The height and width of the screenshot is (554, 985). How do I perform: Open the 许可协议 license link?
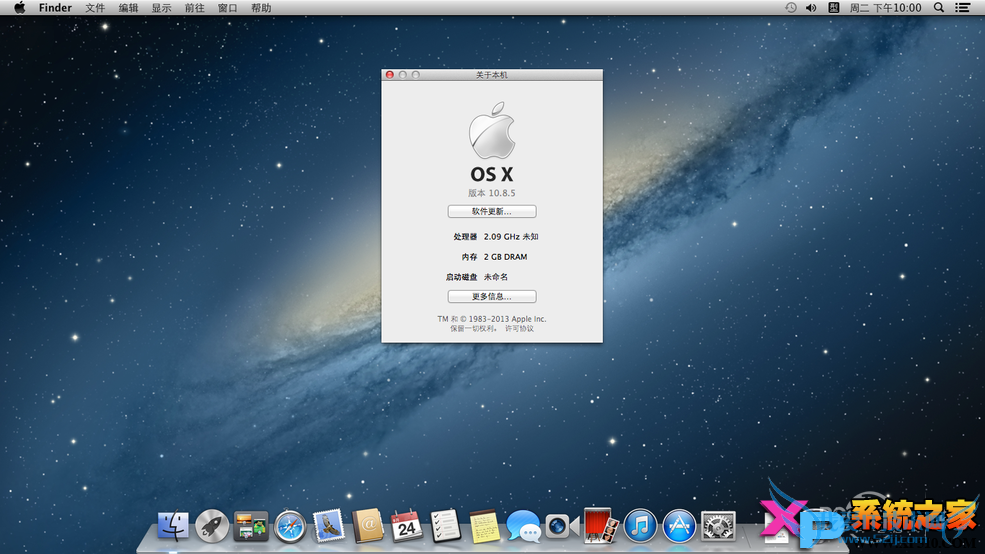click(519, 328)
